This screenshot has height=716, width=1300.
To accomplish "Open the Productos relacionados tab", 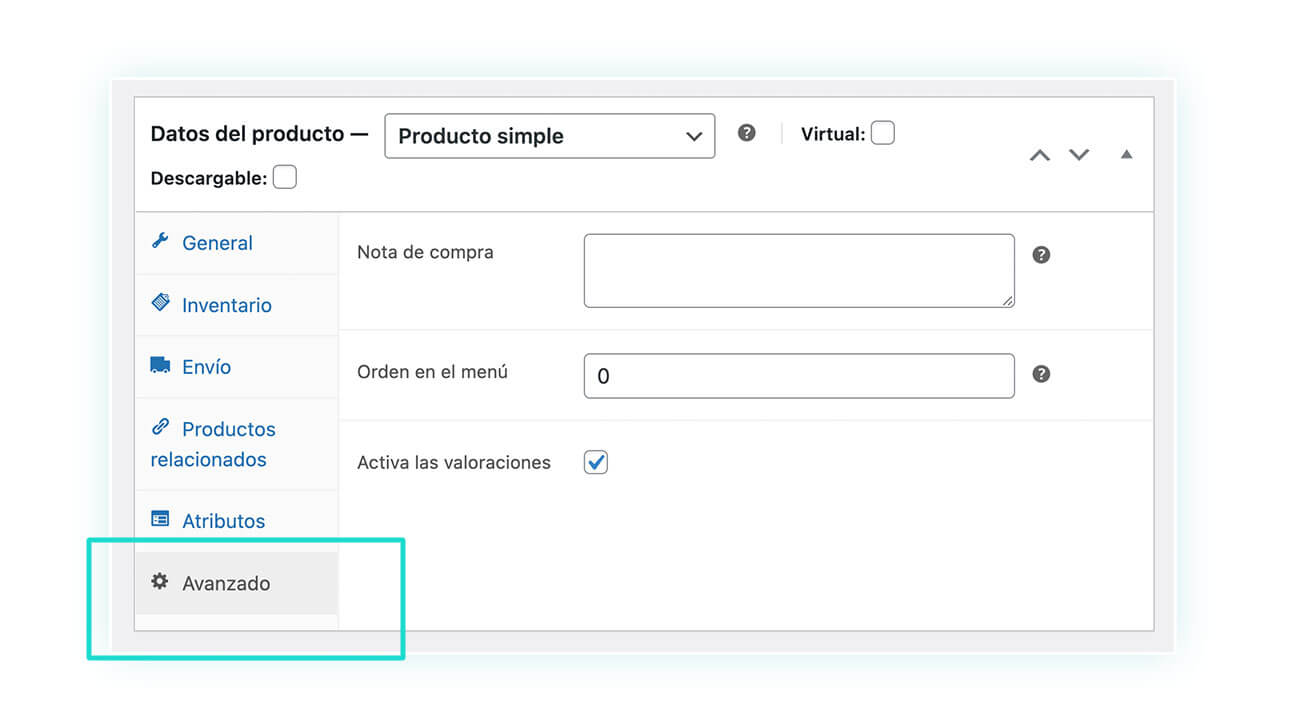I will click(x=237, y=444).
